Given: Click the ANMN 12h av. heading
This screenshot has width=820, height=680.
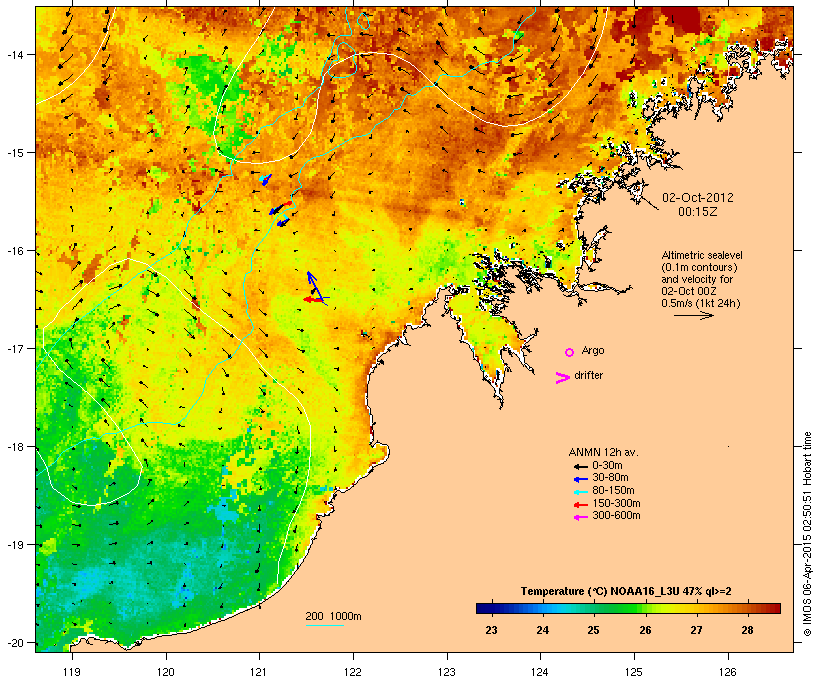Looking at the screenshot, I should [x=603, y=452].
